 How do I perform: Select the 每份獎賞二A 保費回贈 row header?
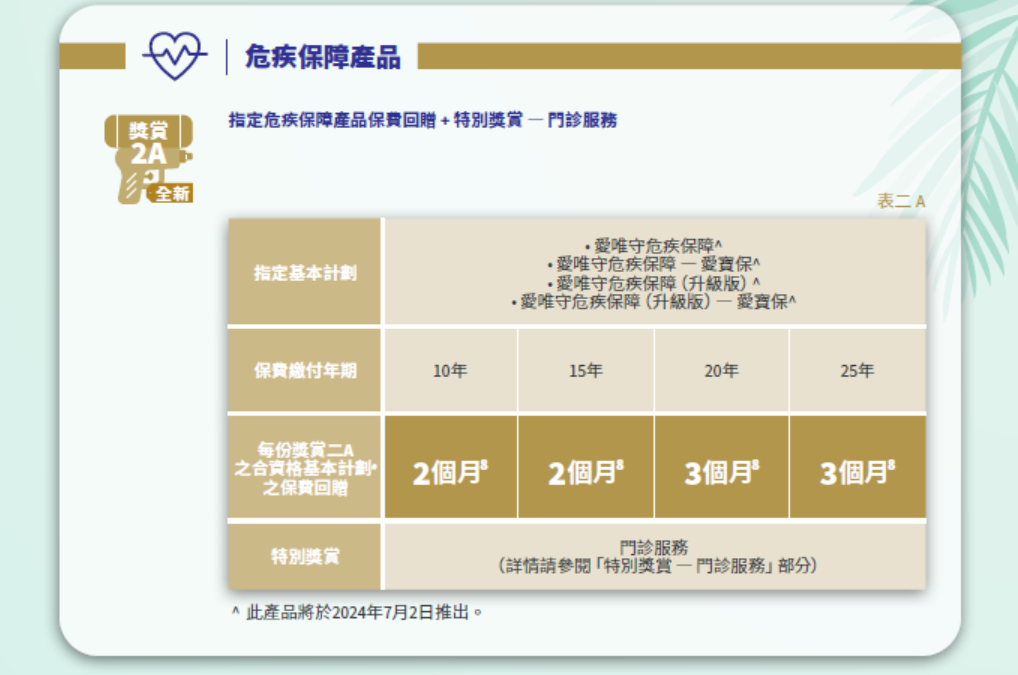[x=304, y=468]
